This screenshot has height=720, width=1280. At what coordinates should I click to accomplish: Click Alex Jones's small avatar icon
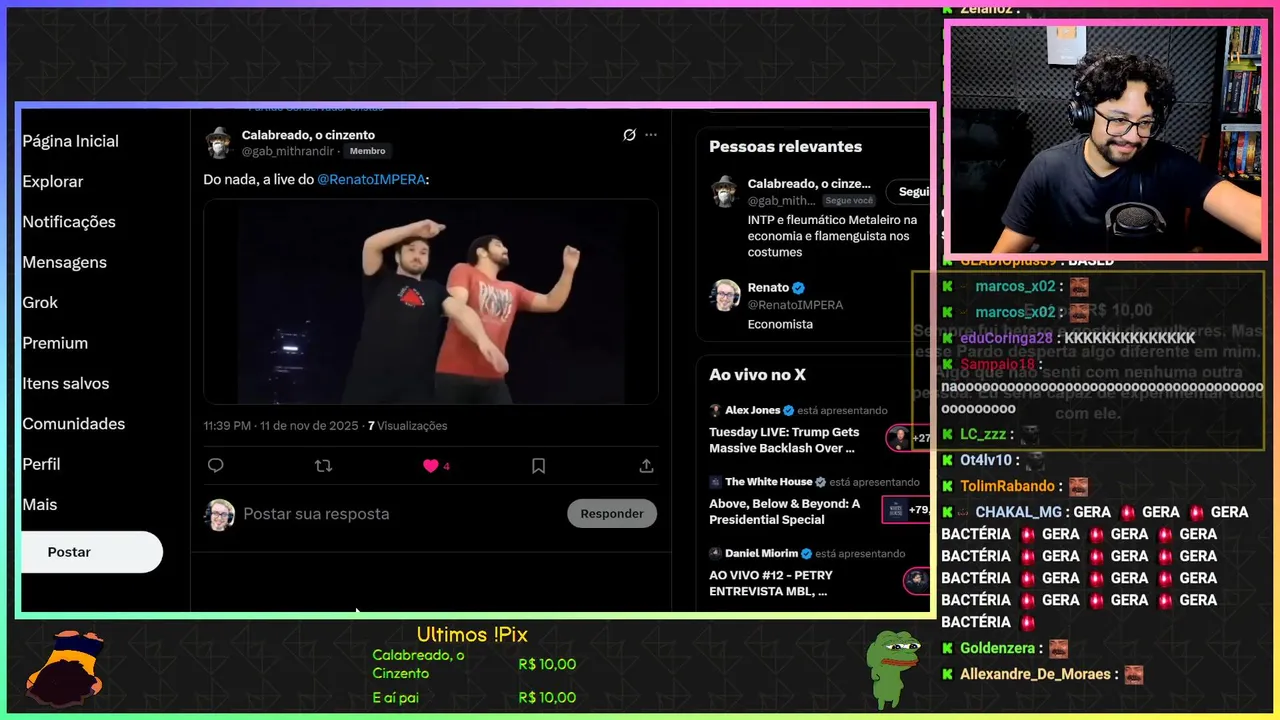[x=715, y=410]
